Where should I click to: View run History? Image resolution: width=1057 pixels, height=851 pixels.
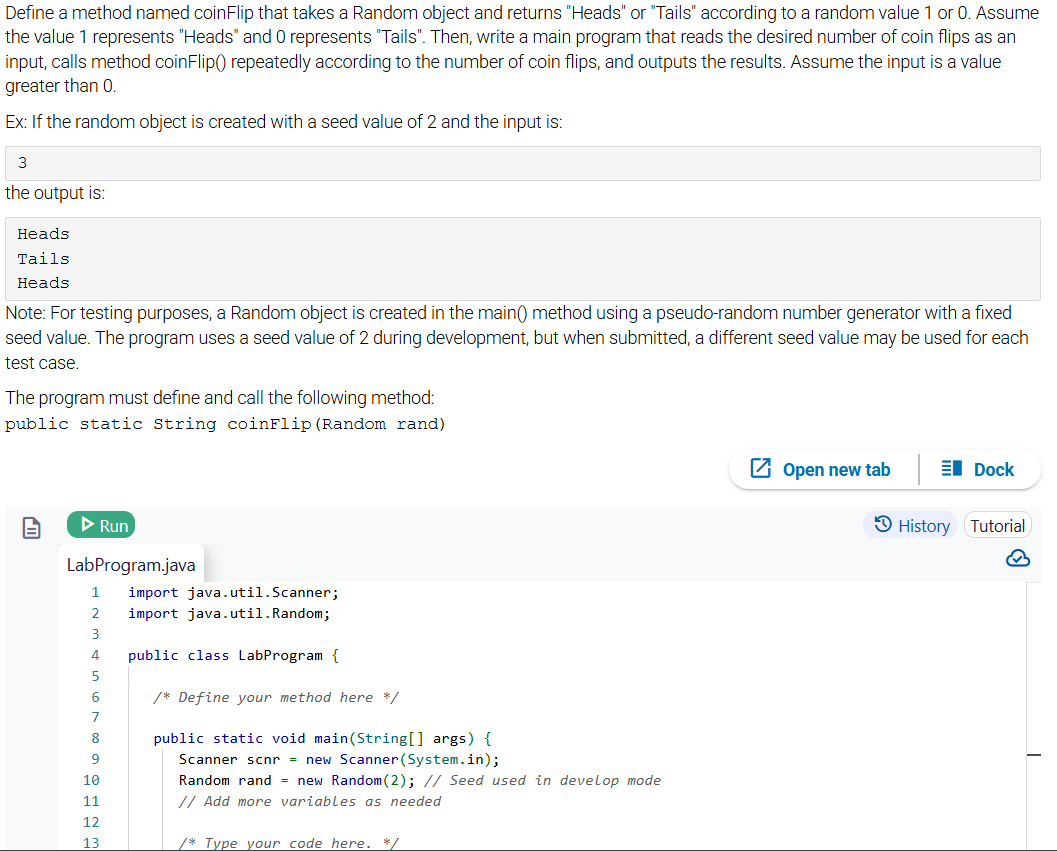click(x=910, y=524)
